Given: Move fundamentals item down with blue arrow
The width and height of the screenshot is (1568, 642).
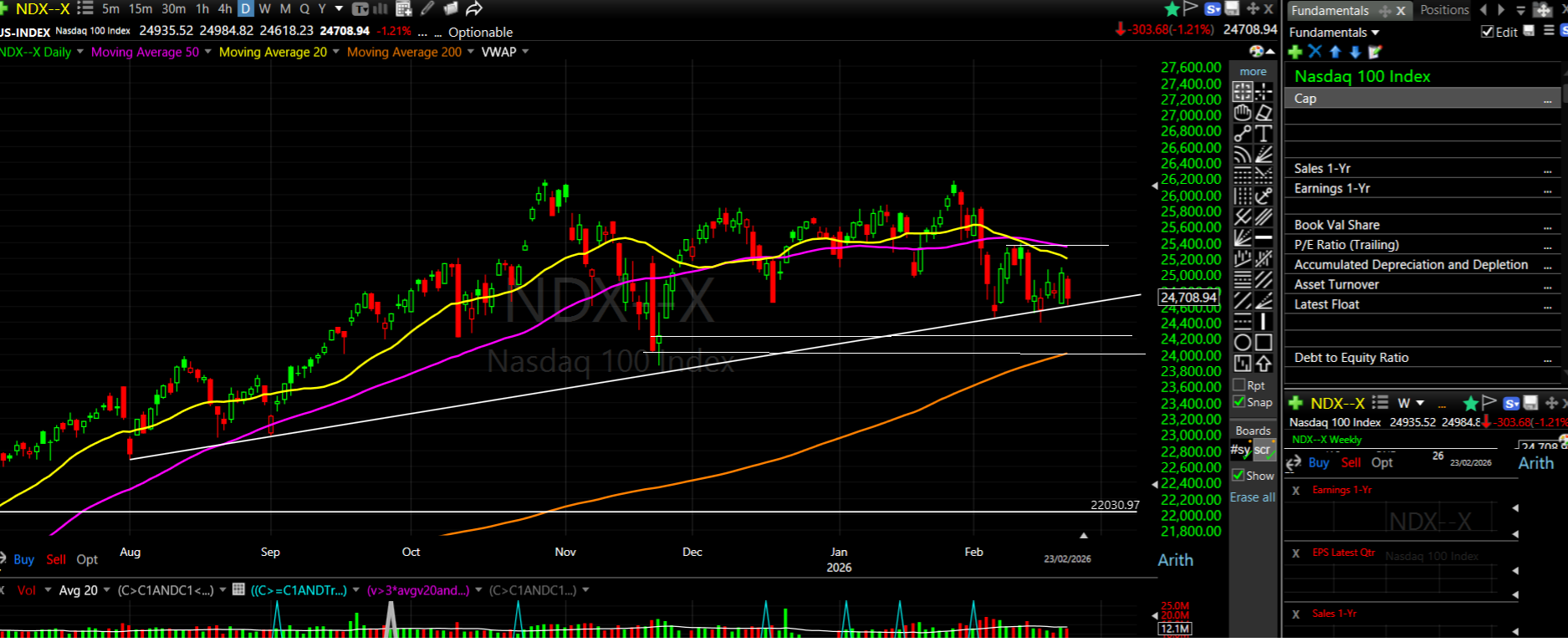Looking at the screenshot, I should [1355, 52].
